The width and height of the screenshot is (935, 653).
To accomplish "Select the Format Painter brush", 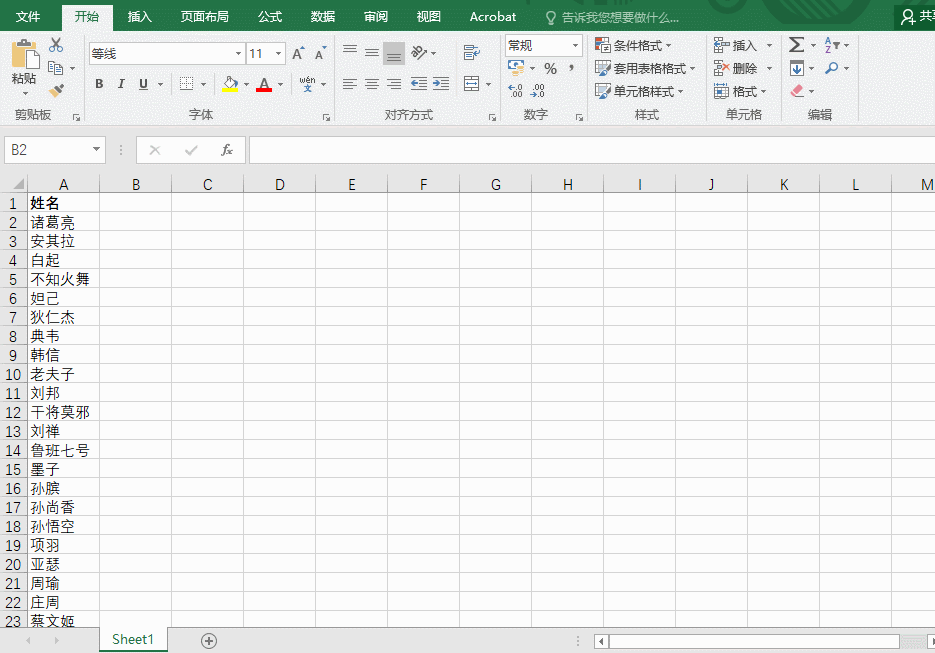I will point(56,91).
